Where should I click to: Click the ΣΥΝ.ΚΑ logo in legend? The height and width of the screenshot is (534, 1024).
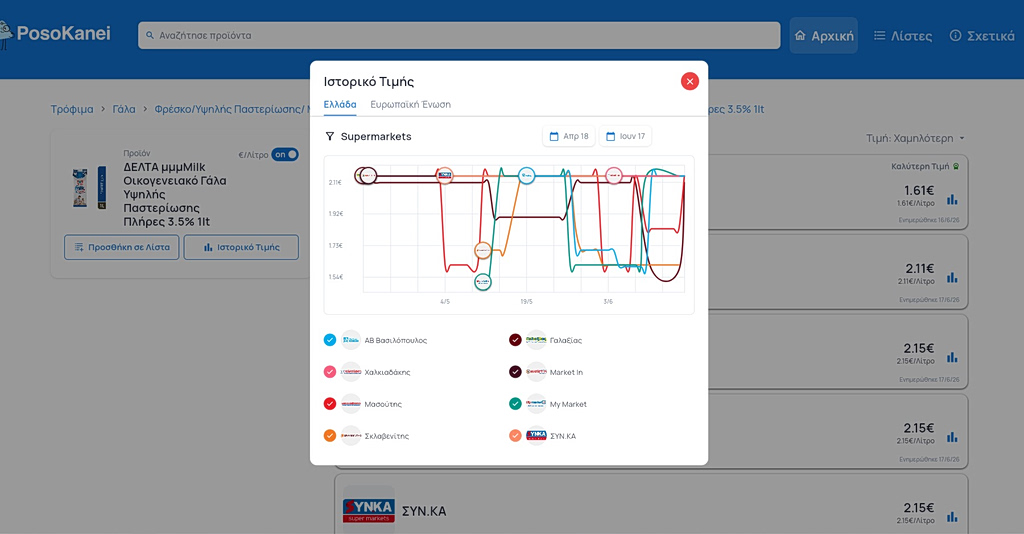pyautogui.click(x=536, y=436)
